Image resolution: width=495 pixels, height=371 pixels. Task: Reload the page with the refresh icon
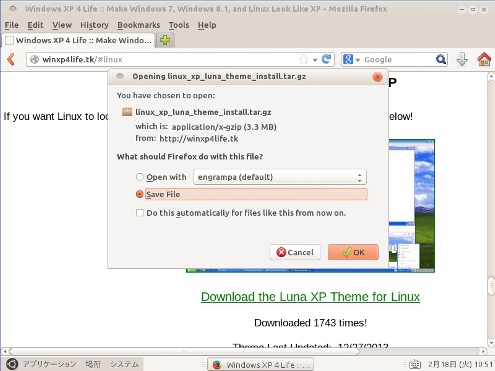pos(326,59)
